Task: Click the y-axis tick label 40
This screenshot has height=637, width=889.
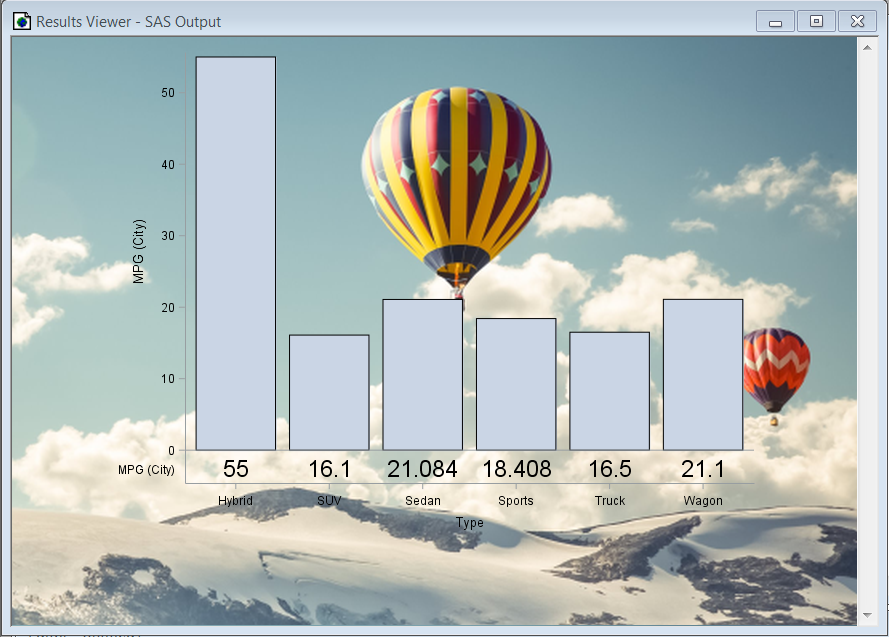Action: pos(168,165)
